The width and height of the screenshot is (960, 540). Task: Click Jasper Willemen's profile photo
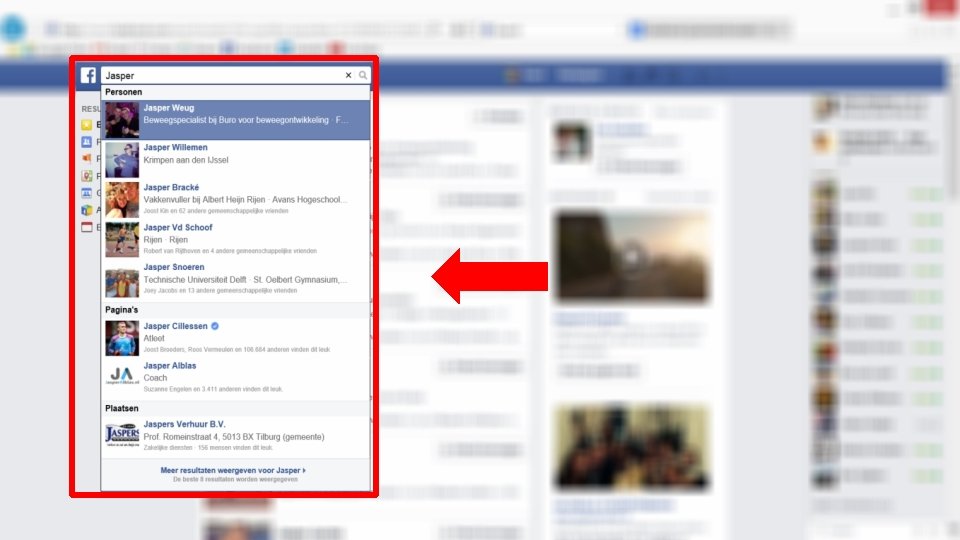[x=122, y=160]
